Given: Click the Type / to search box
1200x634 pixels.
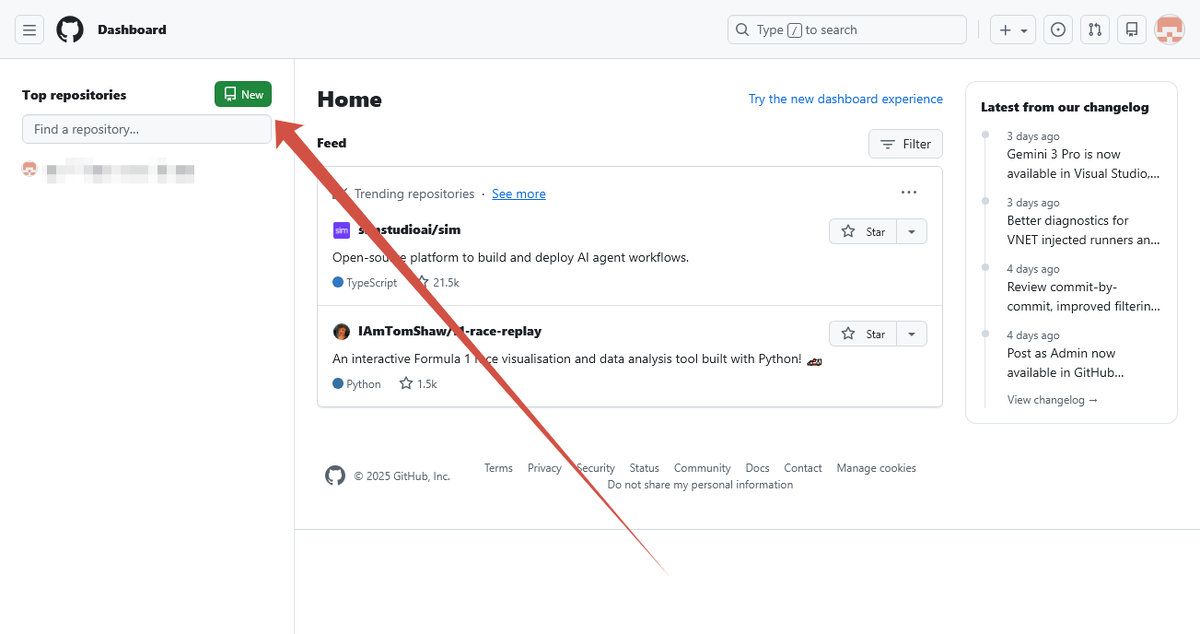Looking at the screenshot, I should (847, 30).
